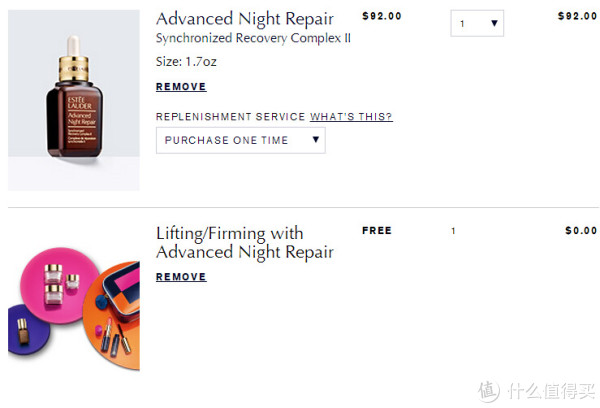This screenshot has width=600, height=408.
Task: Open the Purchase One Time dropdown
Action: [x=241, y=140]
